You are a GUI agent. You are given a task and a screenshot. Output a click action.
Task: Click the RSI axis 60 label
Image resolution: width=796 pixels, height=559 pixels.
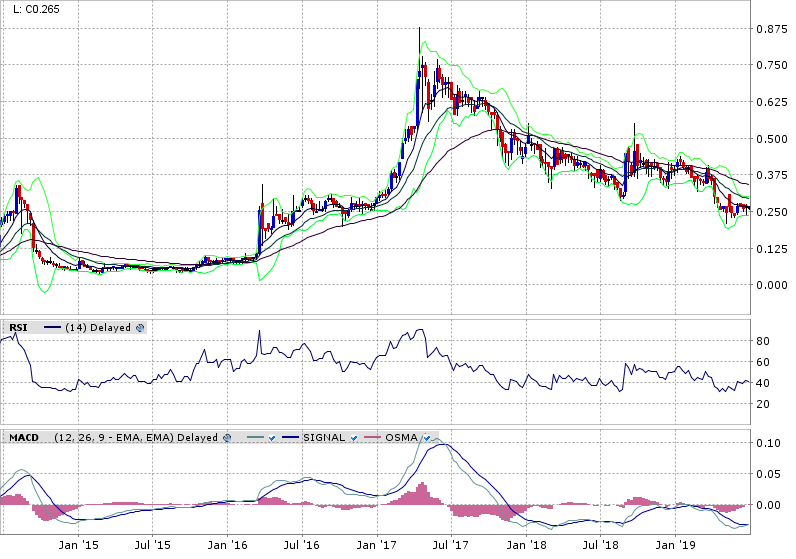tap(762, 362)
